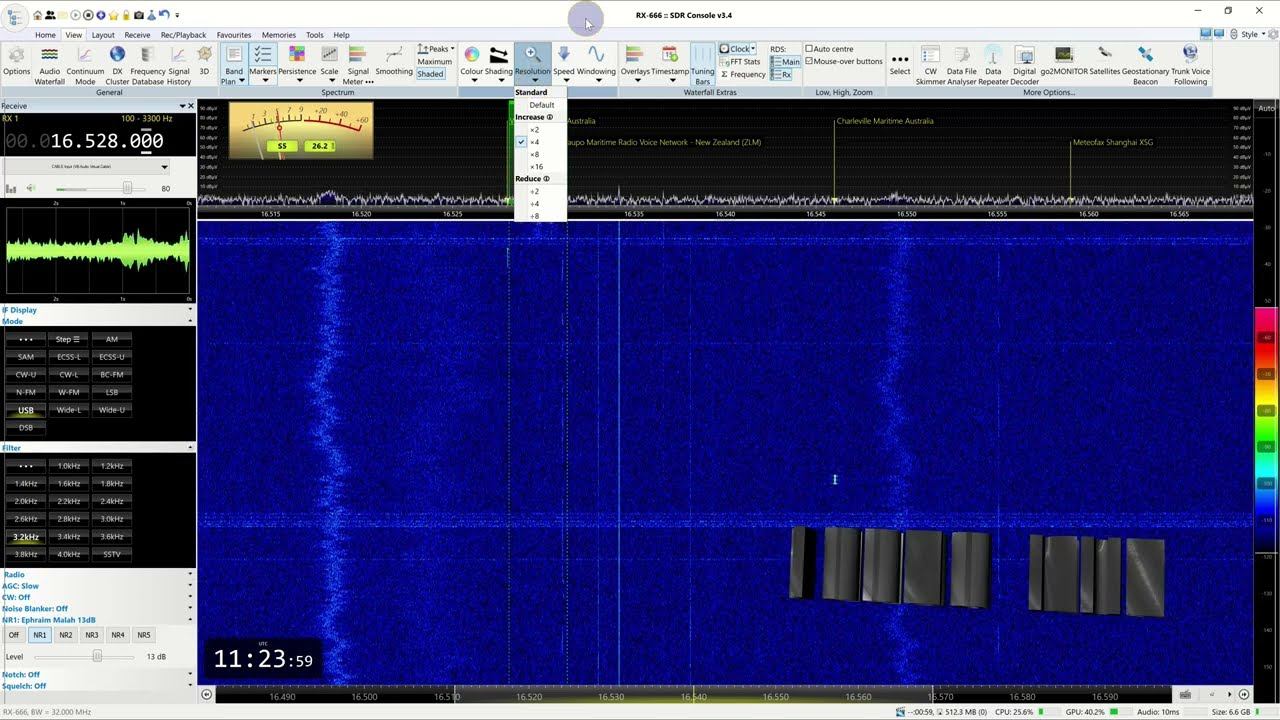
Task: Select x16 resolution increase
Action: 536,167
